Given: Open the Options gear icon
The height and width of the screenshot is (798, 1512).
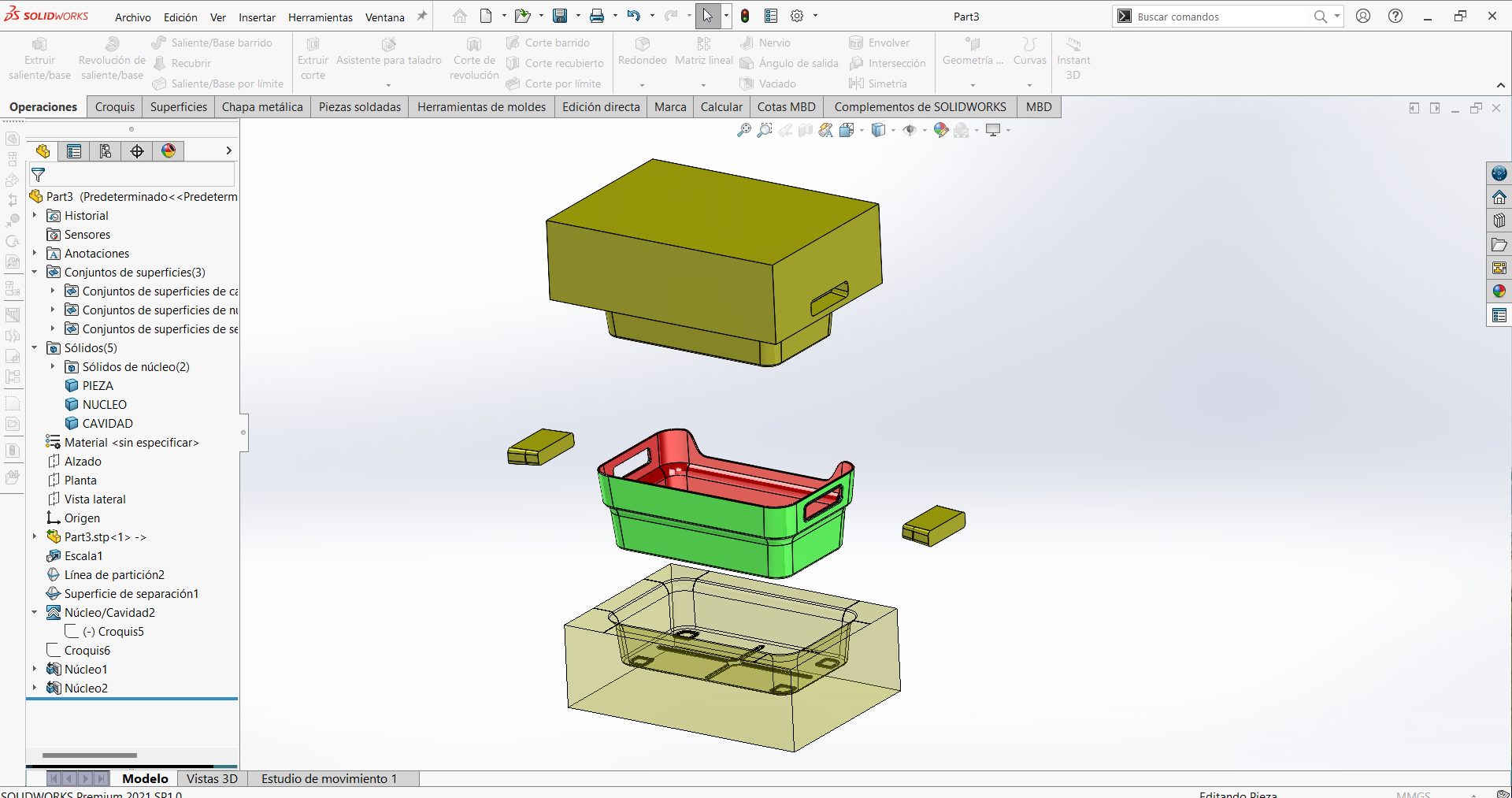Looking at the screenshot, I should point(797,16).
